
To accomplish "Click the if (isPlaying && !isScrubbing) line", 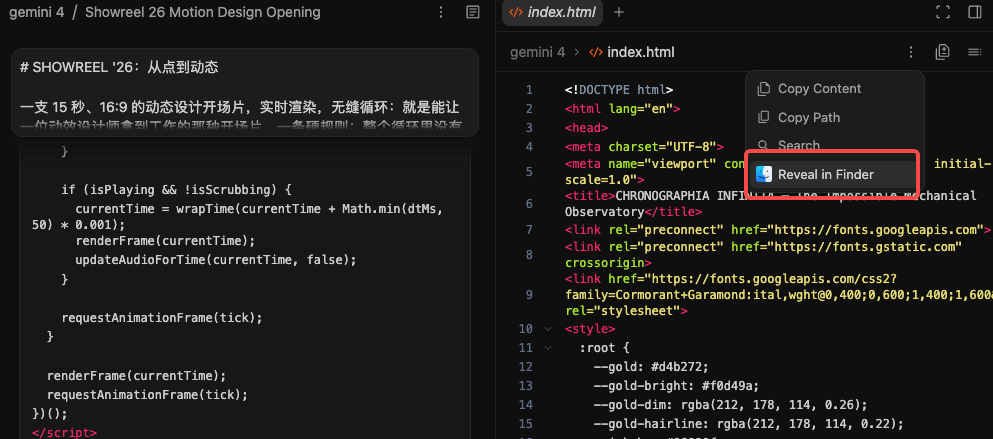I will (x=176, y=189).
